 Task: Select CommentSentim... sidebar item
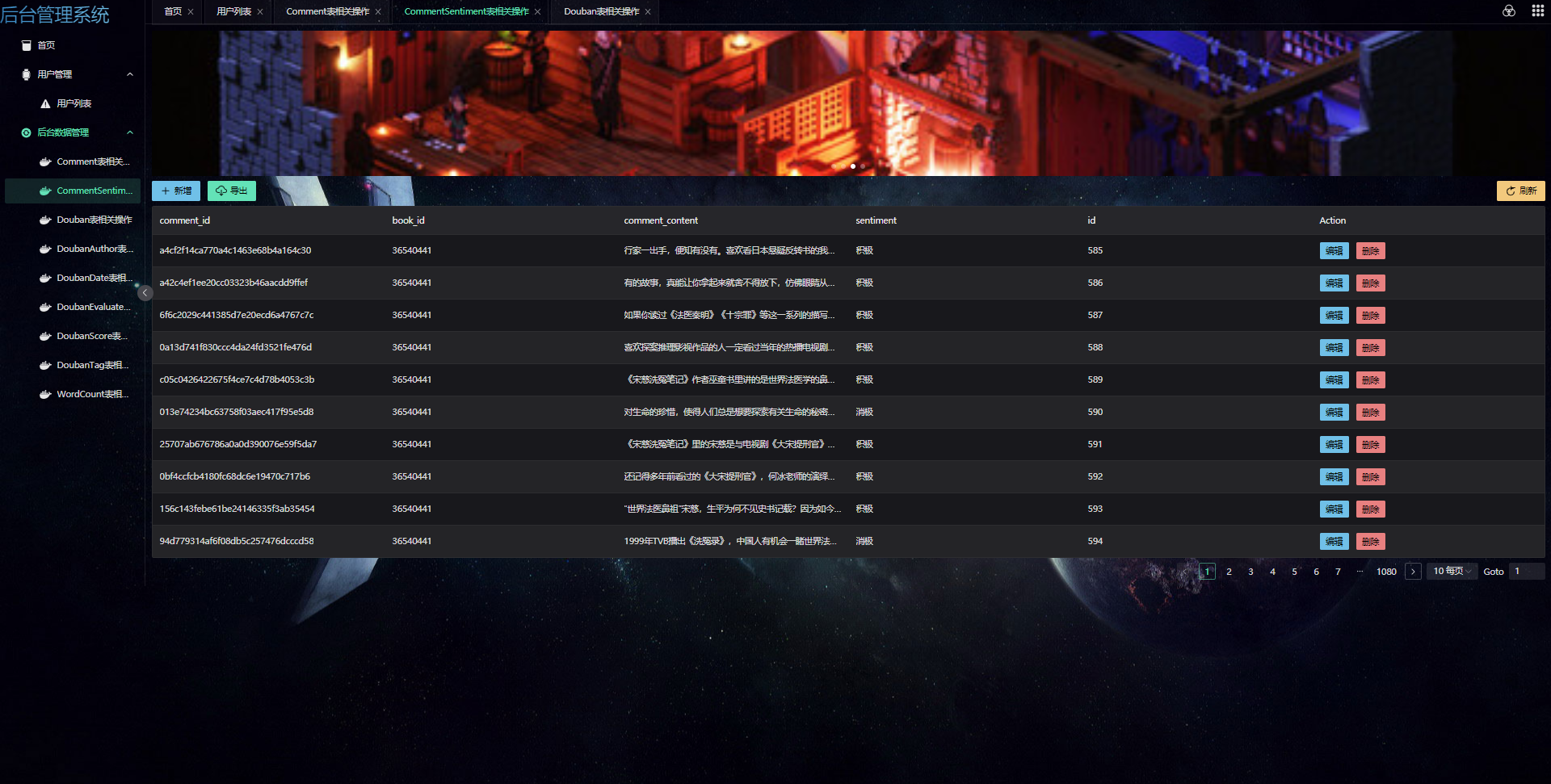(x=73, y=191)
